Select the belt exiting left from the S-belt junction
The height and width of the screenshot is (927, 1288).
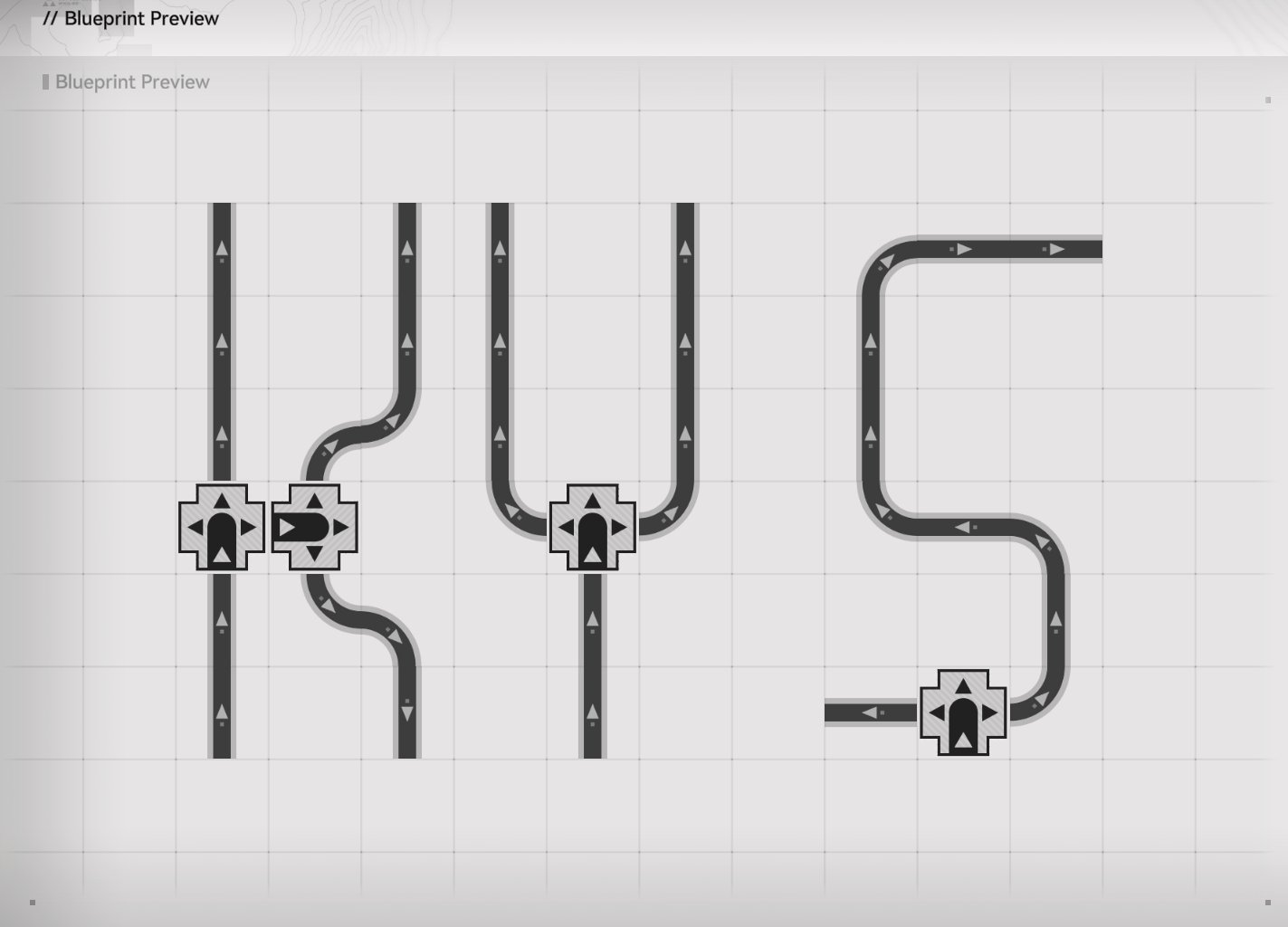point(872,712)
